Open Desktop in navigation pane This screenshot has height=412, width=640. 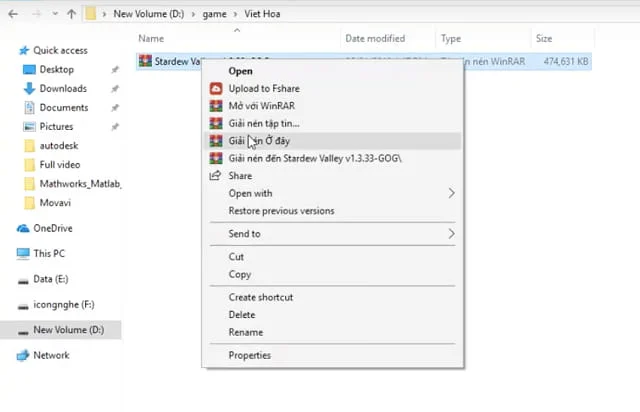pos(57,69)
